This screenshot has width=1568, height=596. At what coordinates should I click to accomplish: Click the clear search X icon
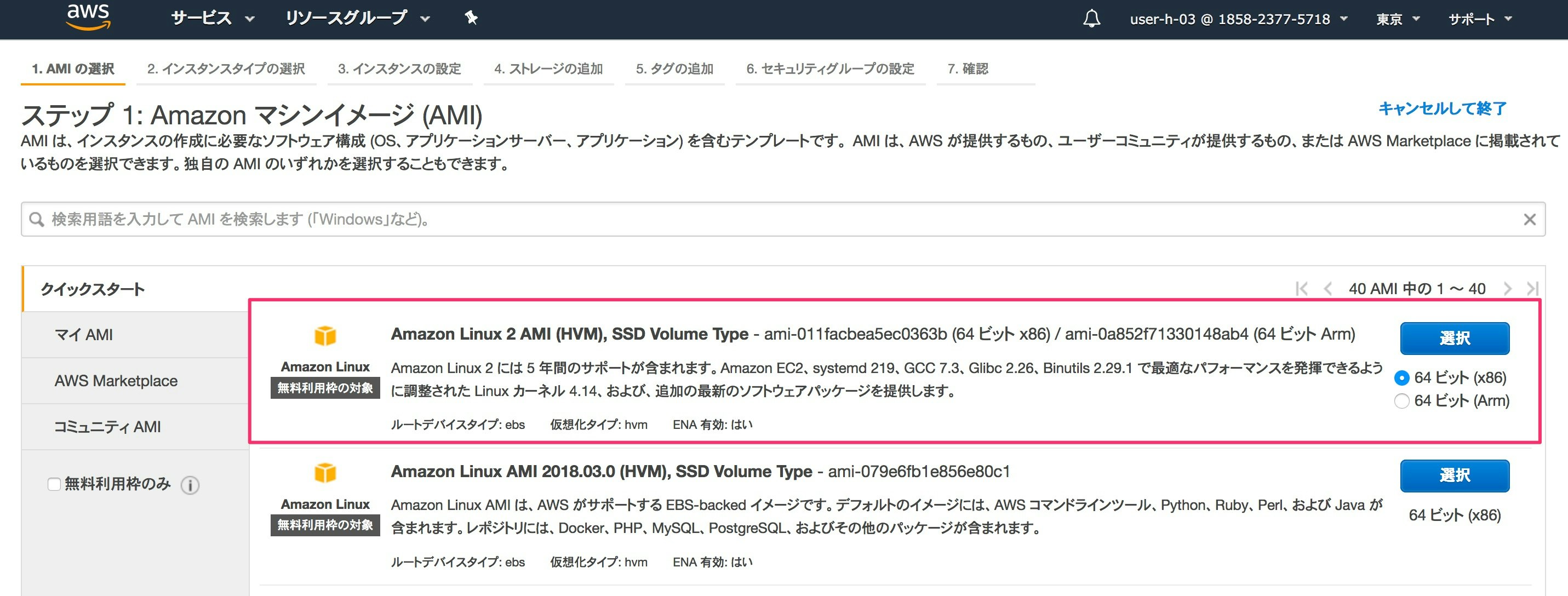pyautogui.click(x=1529, y=219)
